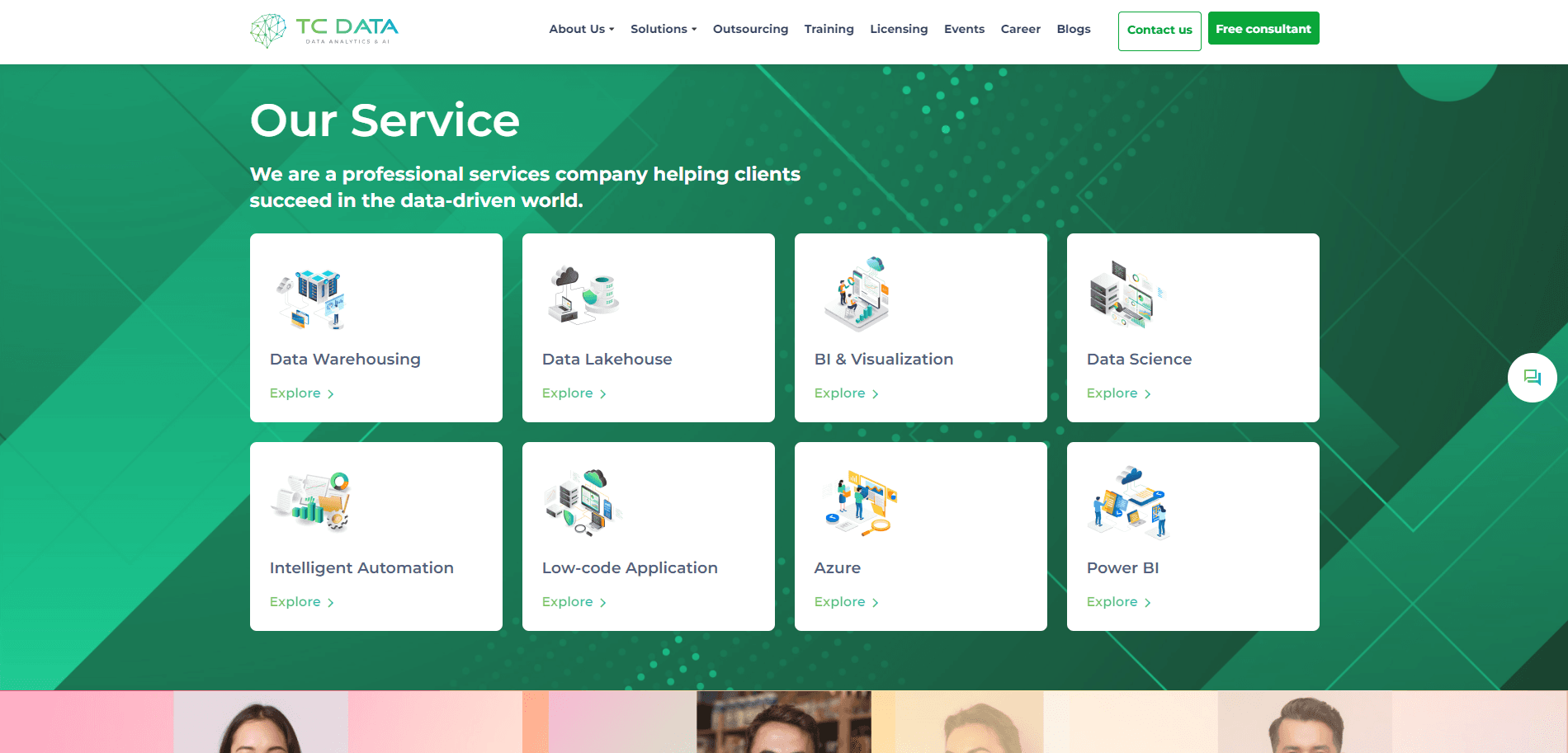Click the Intelligent Automation illustration icon
This screenshot has height=753, width=1568.
[x=311, y=501]
